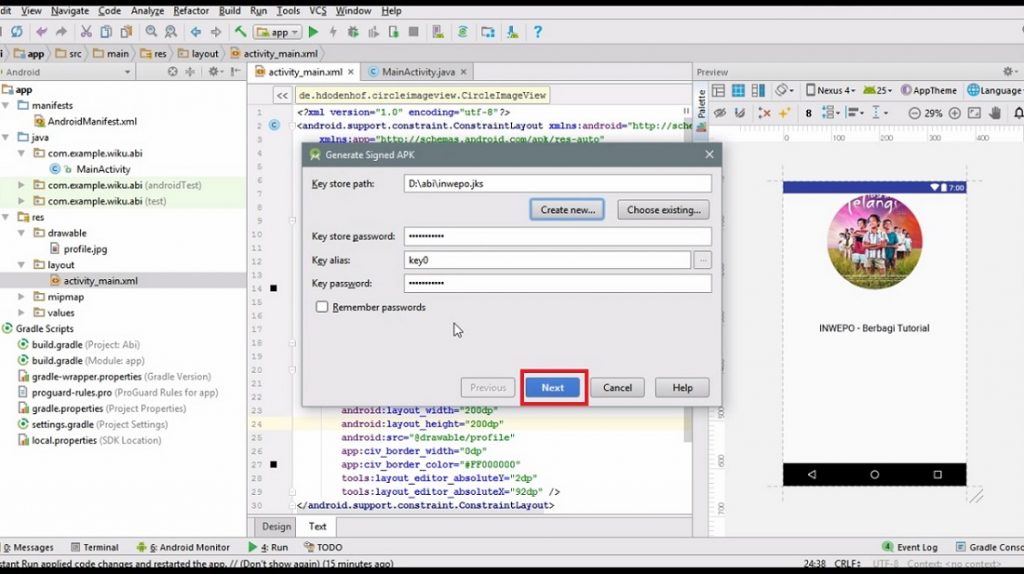Click the Key store path field
The height and width of the screenshot is (574, 1024).
tap(557, 184)
